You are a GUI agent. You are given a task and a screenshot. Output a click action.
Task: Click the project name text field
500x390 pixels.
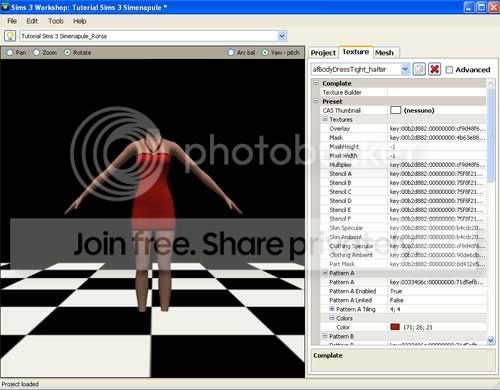pyautogui.click(x=148, y=36)
